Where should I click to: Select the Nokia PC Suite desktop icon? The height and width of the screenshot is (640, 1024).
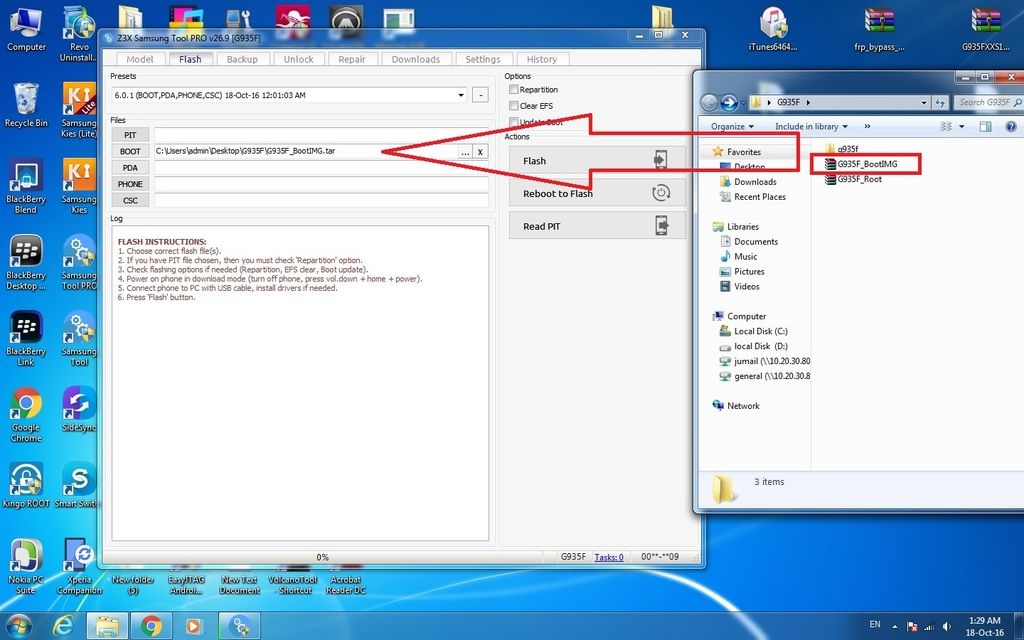26,567
